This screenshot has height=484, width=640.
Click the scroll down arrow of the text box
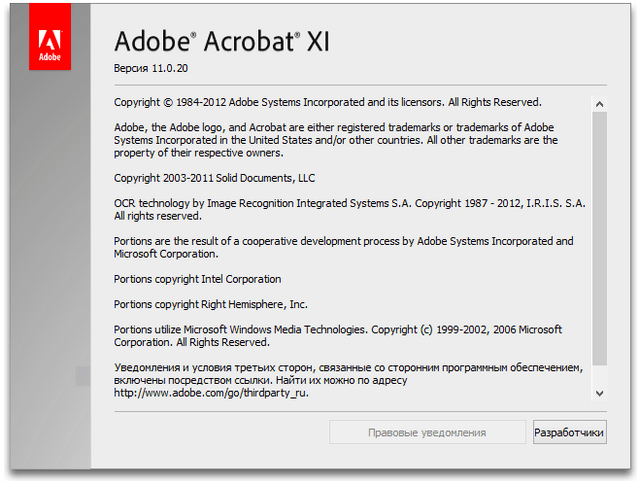point(599,393)
